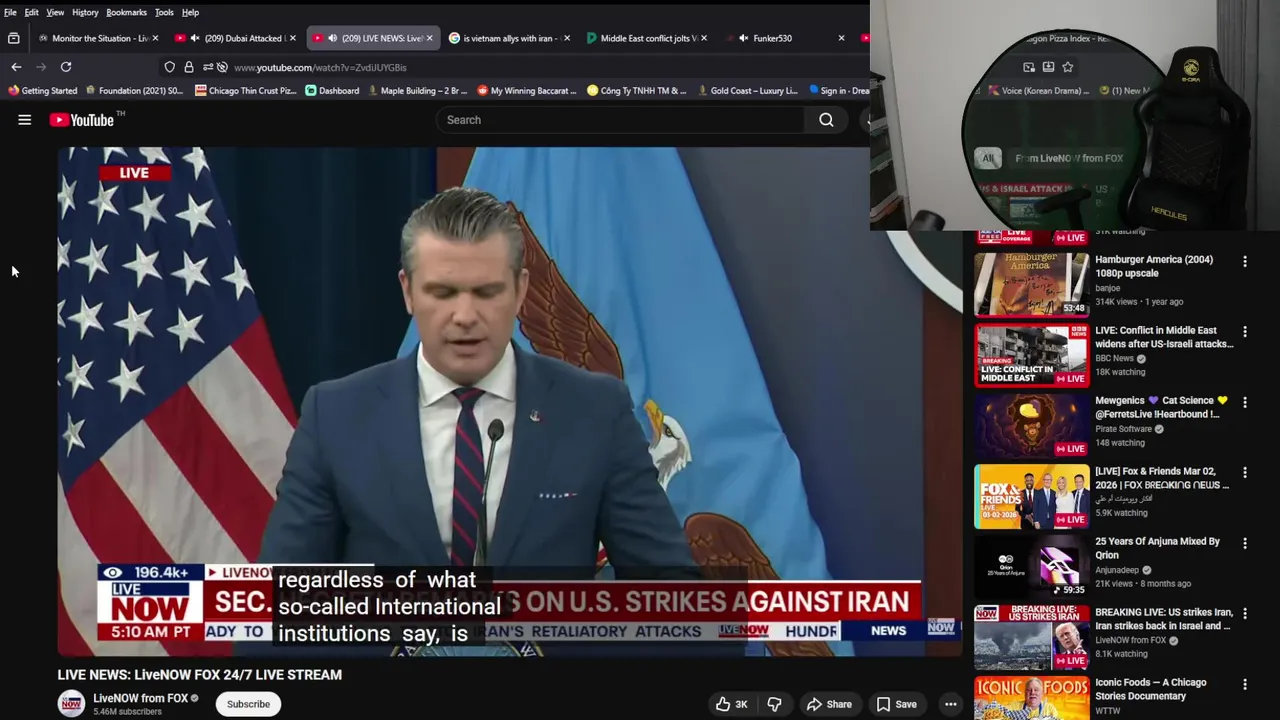The width and height of the screenshot is (1280, 720).
Task: Go back in browser history
Action: pos(16,67)
